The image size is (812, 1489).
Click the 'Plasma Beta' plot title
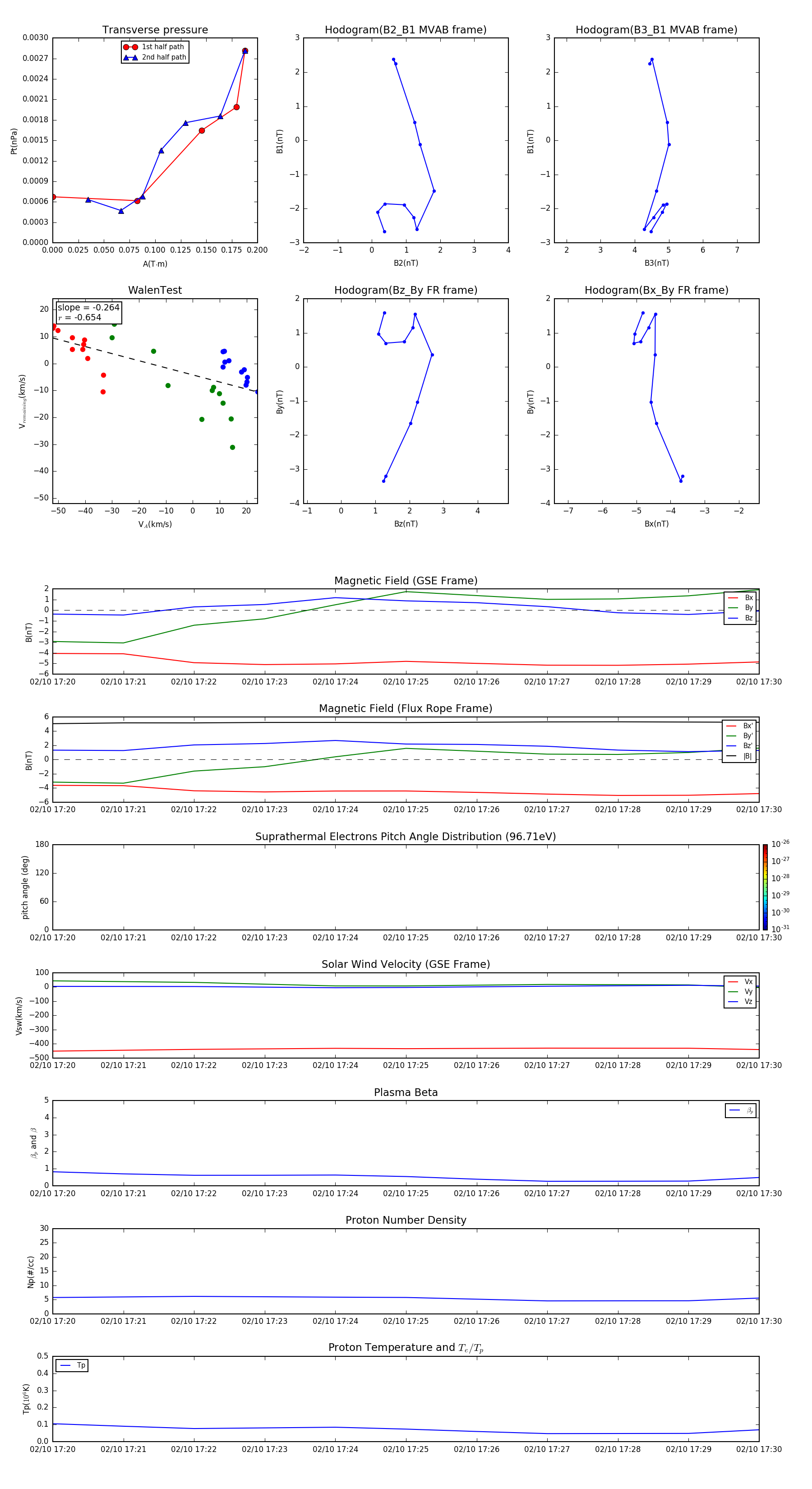coord(406,1092)
